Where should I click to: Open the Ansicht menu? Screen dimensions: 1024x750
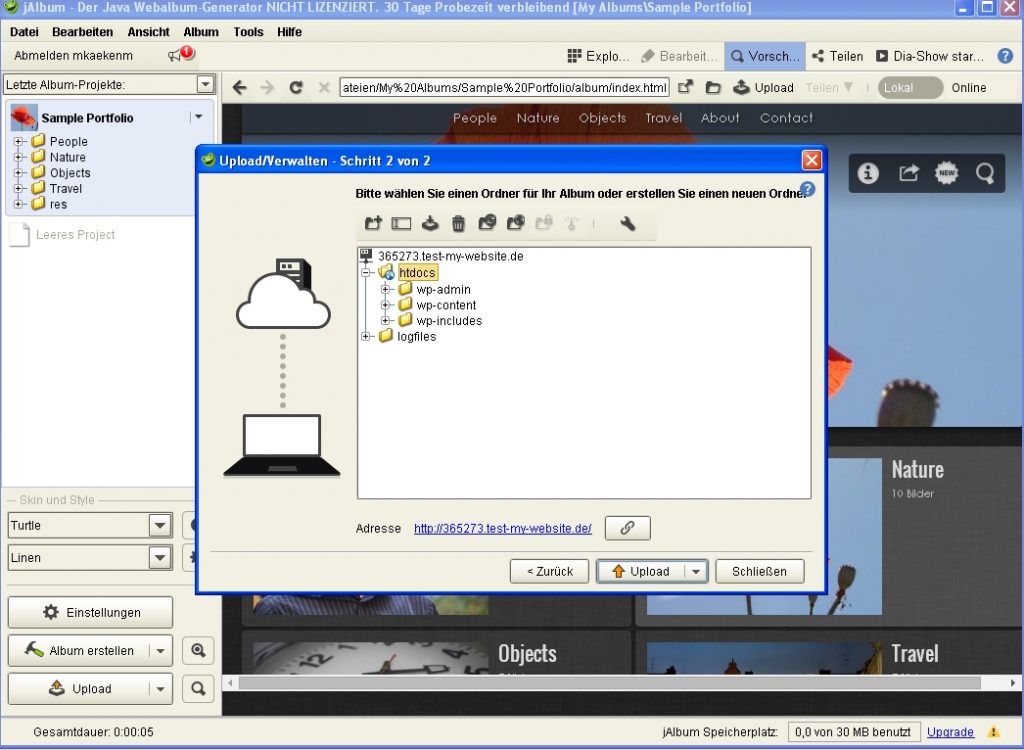click(148, 32)
